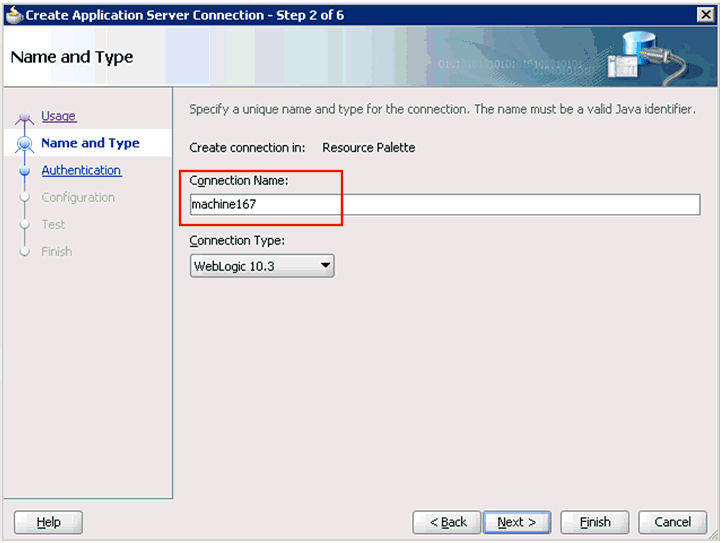Go to the Usage step link
The image size is (722, 543).
coord(58,117)
